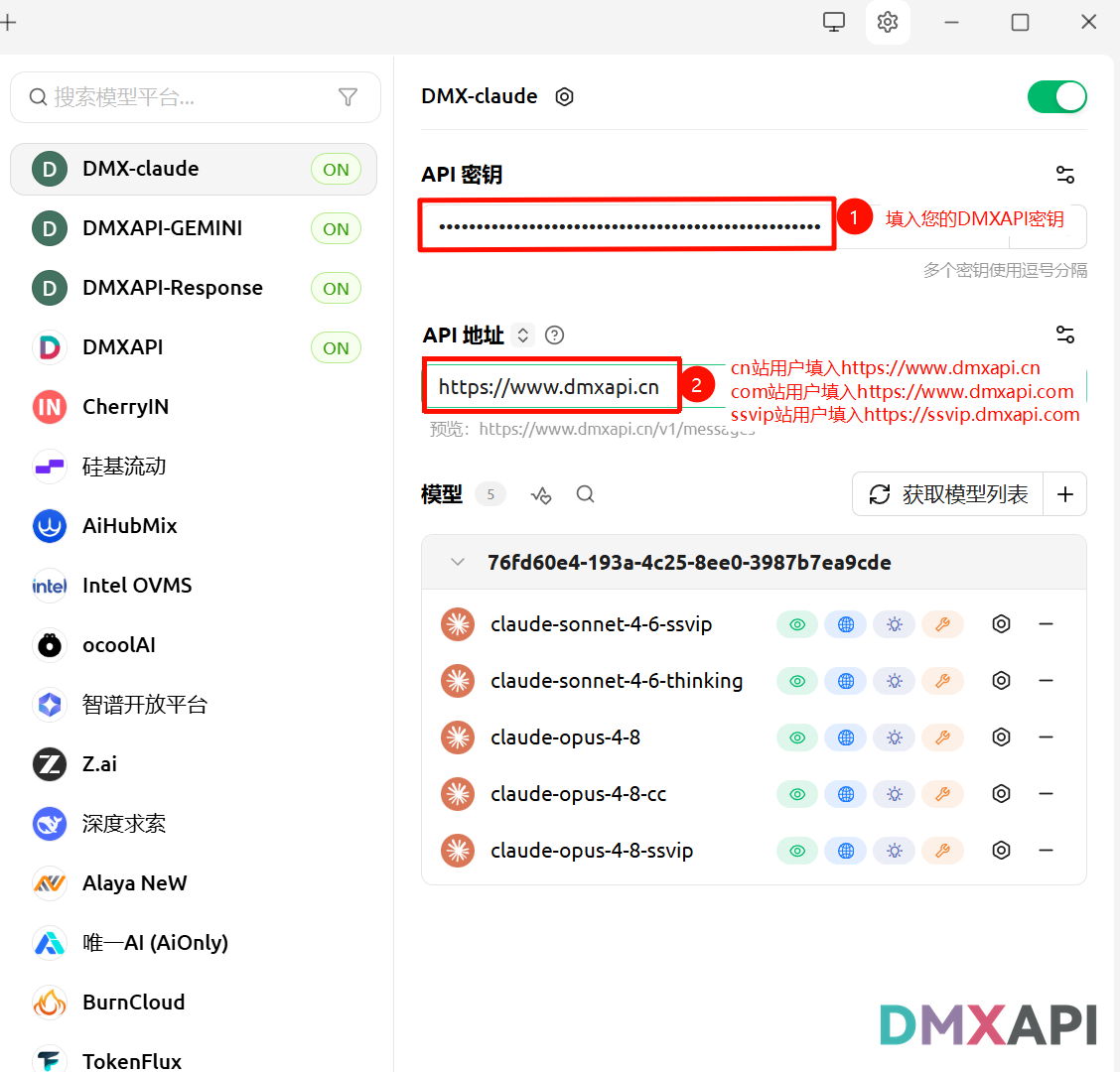Toggle DMX-claude provider enable switch
1120x1072 pixels.
1057,96
